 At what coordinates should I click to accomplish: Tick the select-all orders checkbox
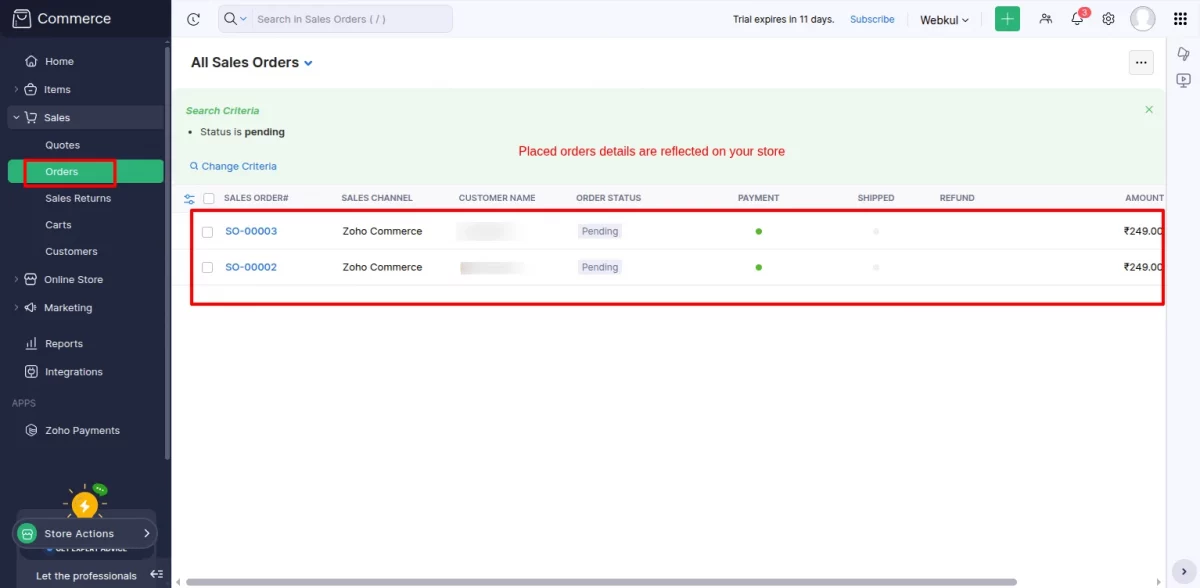click(x=209, y=198)
